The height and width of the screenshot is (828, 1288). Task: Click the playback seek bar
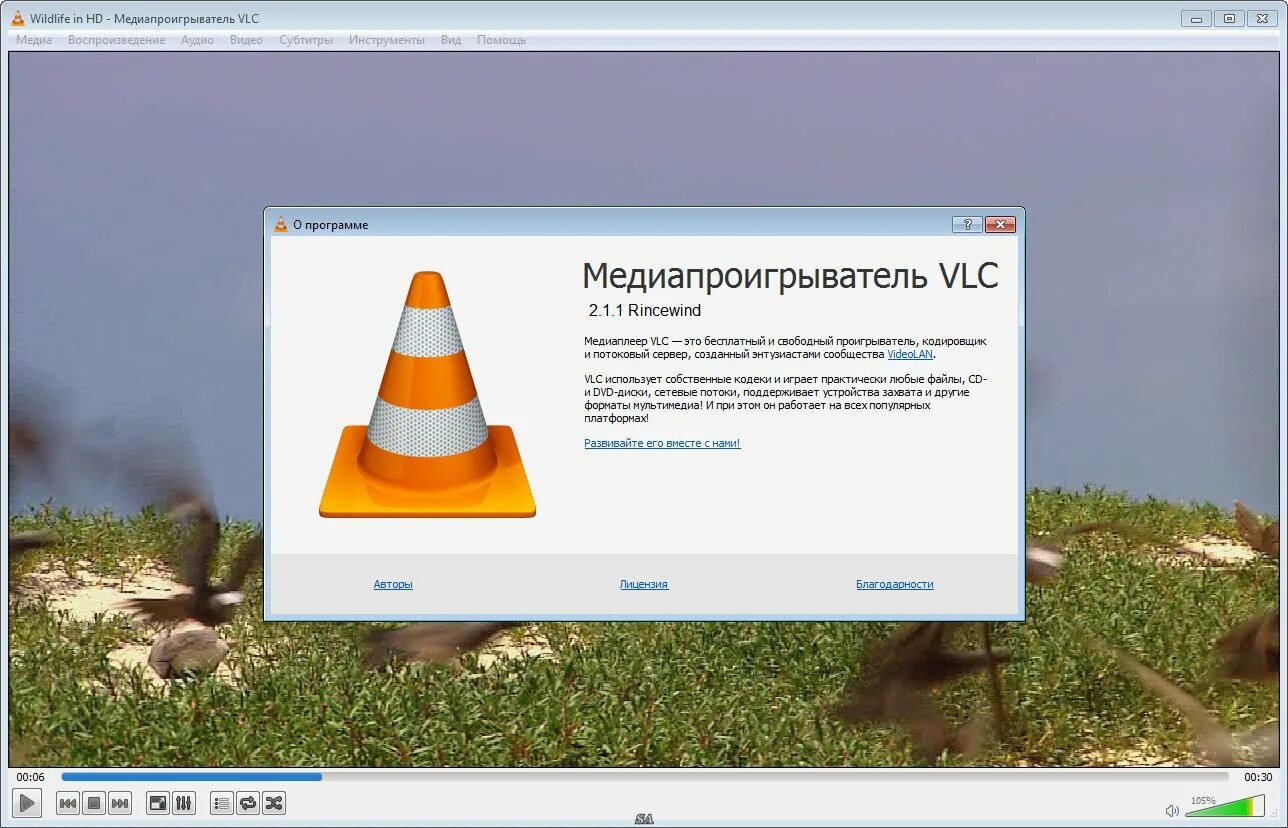[x=645, y=776]
